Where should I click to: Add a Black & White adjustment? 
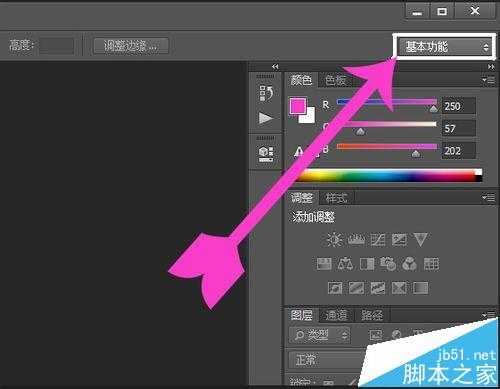point(367,264)
